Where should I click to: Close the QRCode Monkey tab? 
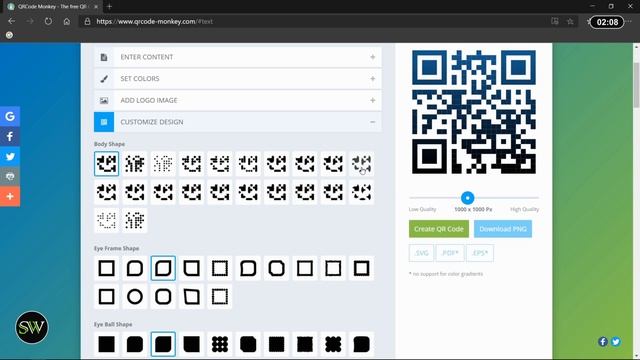coord(96,7)
